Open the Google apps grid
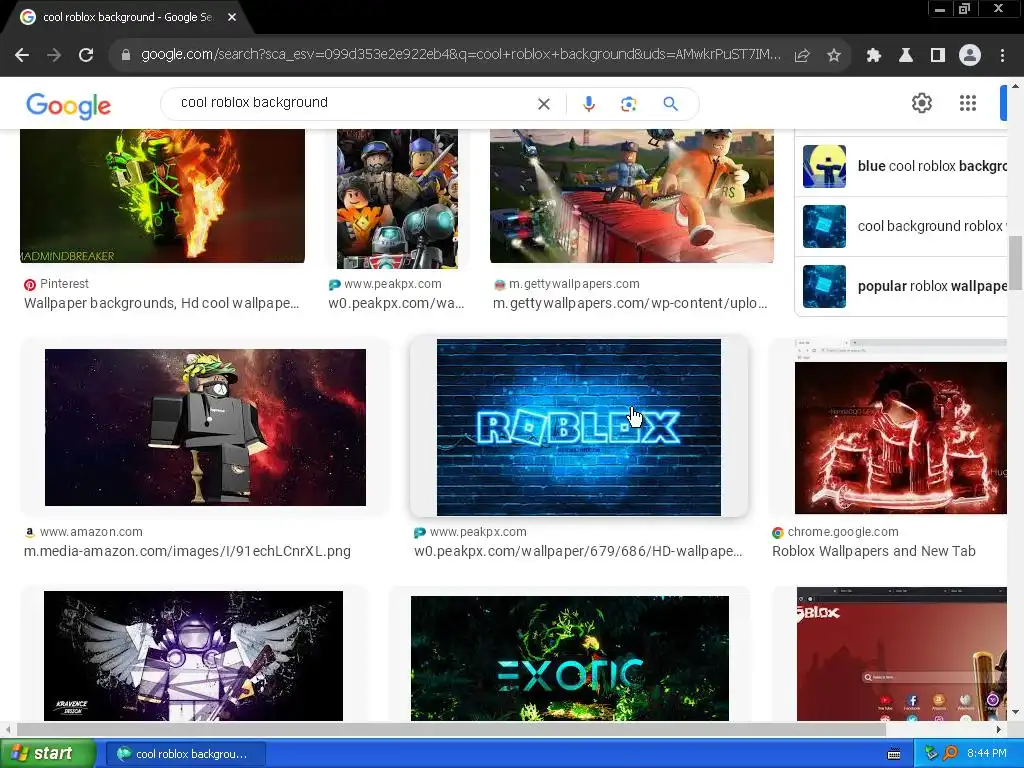Image resolution: width=1024 pixels, height=768 pixels. 968,103
